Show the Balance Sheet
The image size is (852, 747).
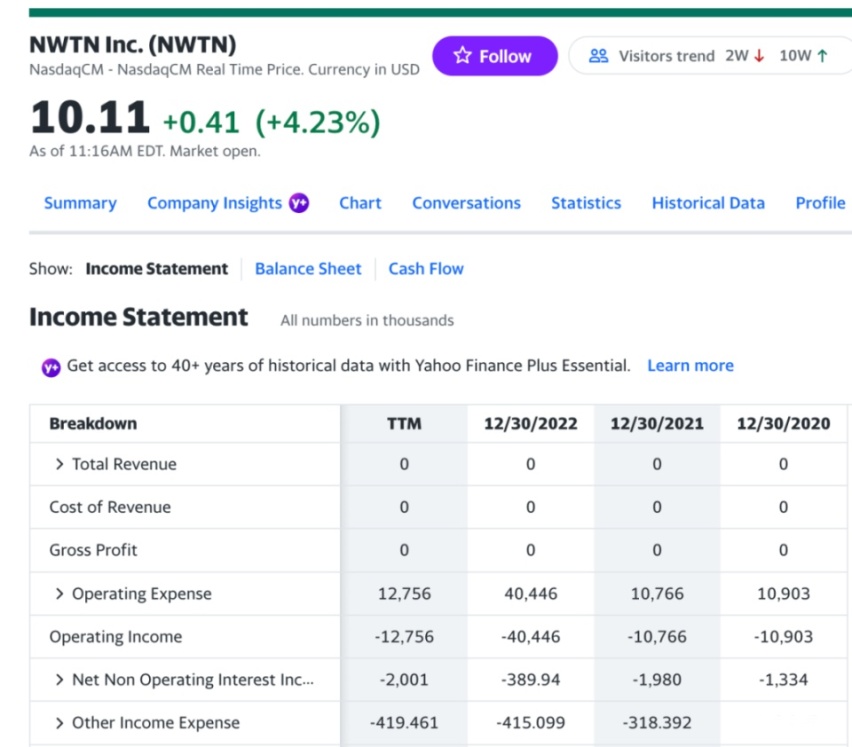coord(308,269)
